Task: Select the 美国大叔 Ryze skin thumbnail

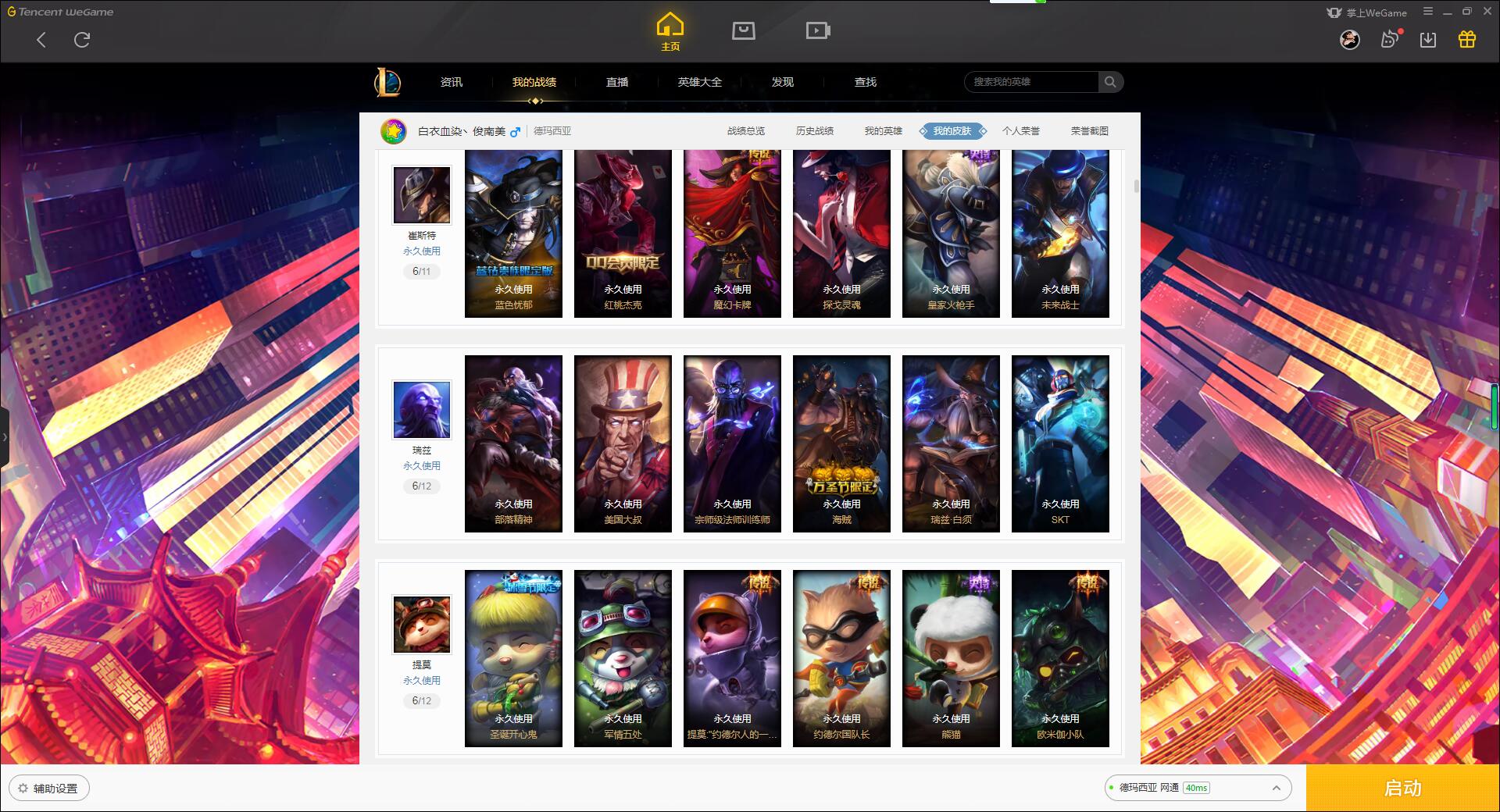Action: click(623, 443)
